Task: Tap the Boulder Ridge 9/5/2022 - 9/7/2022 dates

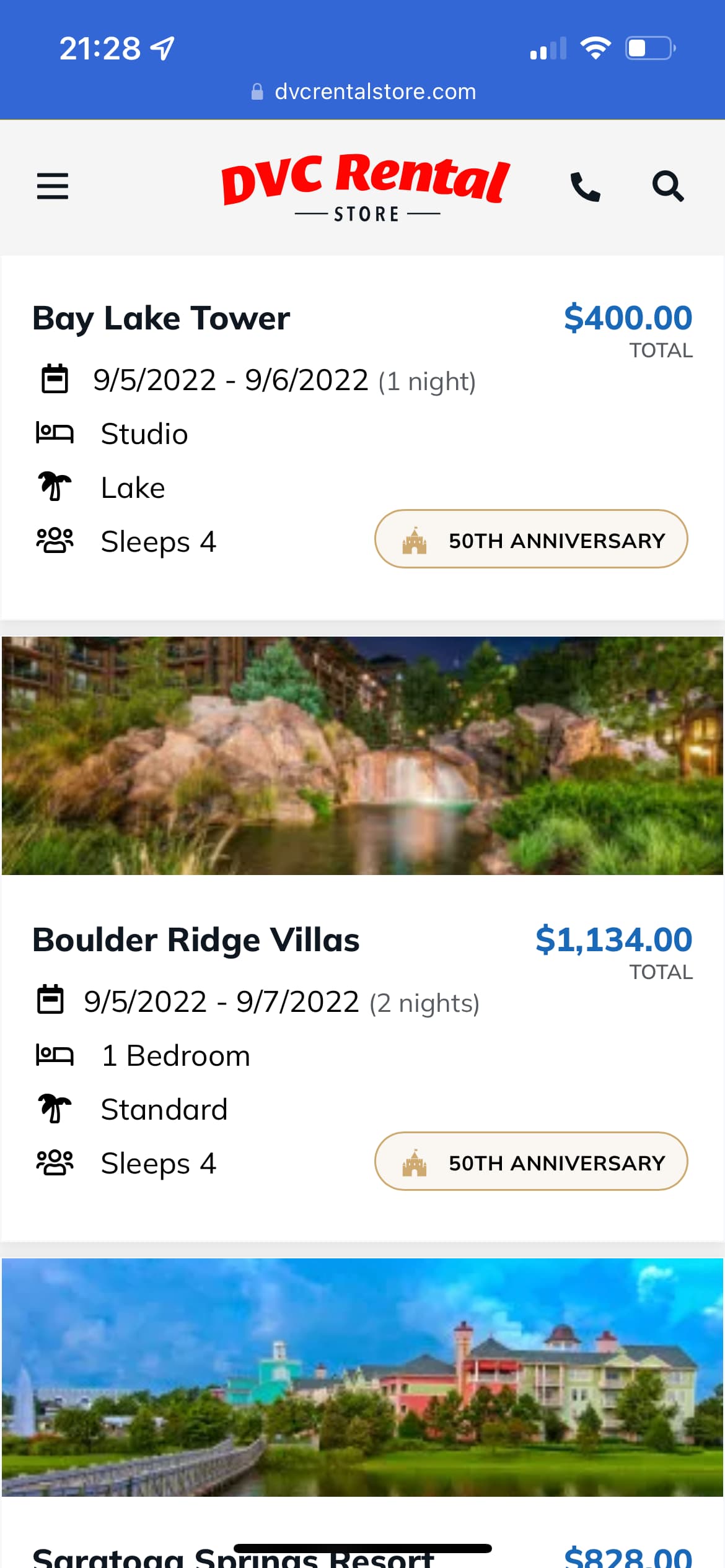Action: (x=221, y=1002)
